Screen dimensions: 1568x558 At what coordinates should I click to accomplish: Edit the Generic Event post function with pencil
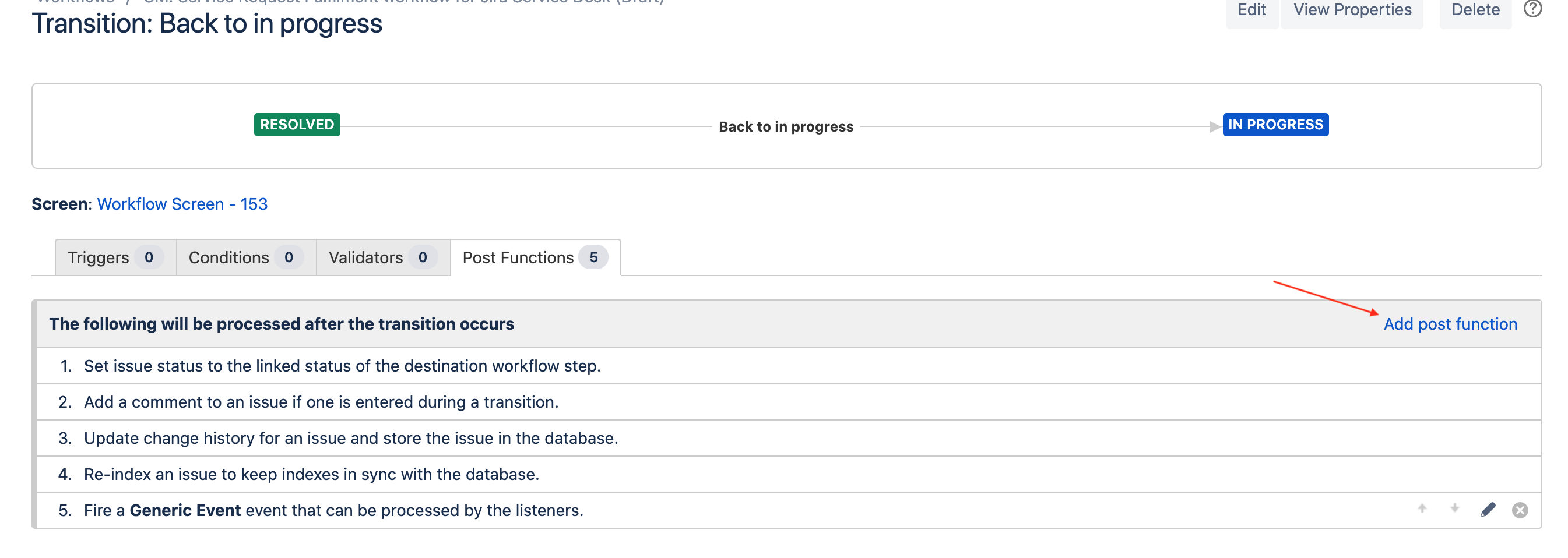(1488, 510)
